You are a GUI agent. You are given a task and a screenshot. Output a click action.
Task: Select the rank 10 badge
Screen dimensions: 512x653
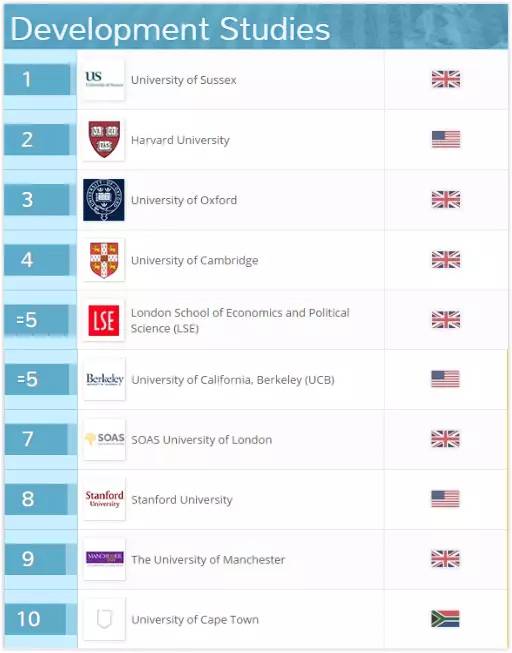pos(35,619)
